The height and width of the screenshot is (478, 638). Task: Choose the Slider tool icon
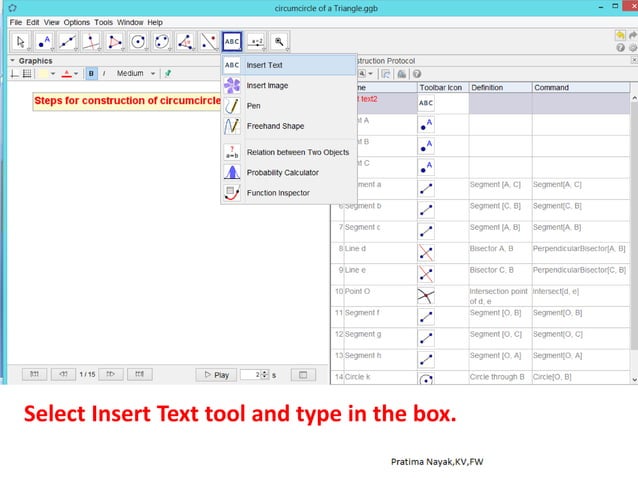pos(256,41)
